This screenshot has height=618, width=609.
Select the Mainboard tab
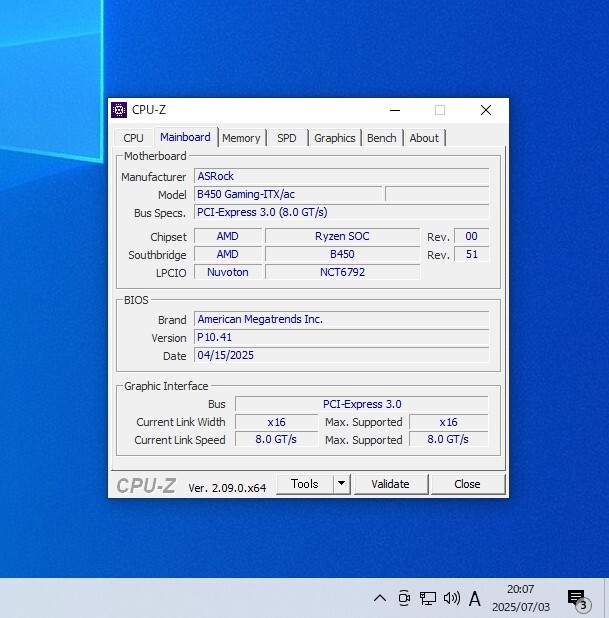point(185,137)
